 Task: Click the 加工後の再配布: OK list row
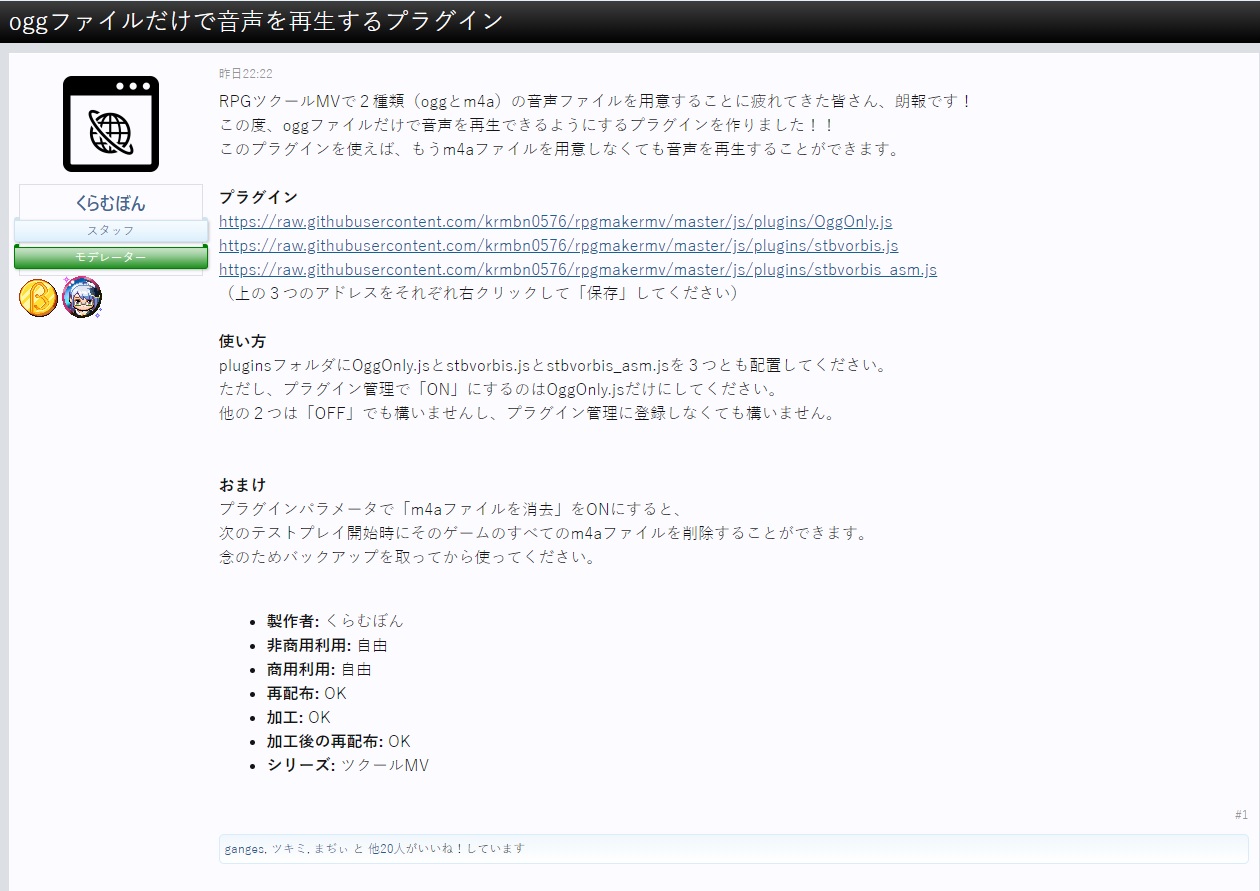click(x=338, y=741)
